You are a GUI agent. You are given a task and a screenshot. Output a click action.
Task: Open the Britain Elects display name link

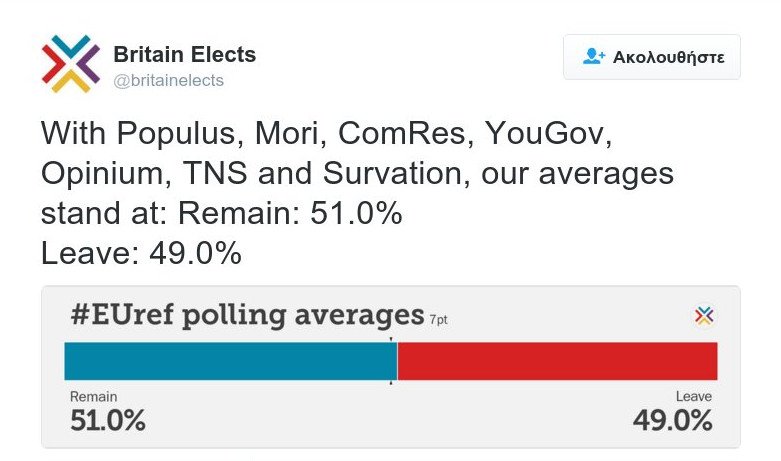[184, 54]
